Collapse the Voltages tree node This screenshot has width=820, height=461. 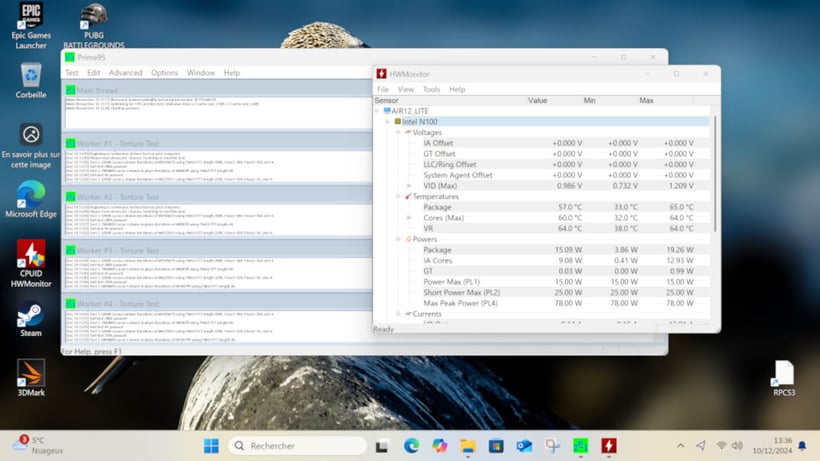[x=399, y=132]
